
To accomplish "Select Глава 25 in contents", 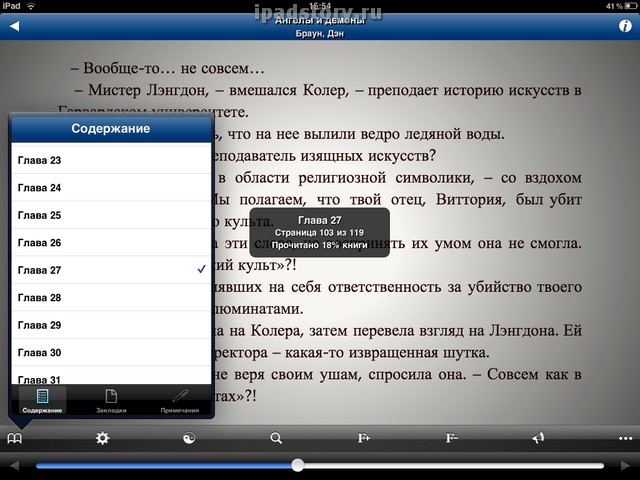I will (111, 215).
